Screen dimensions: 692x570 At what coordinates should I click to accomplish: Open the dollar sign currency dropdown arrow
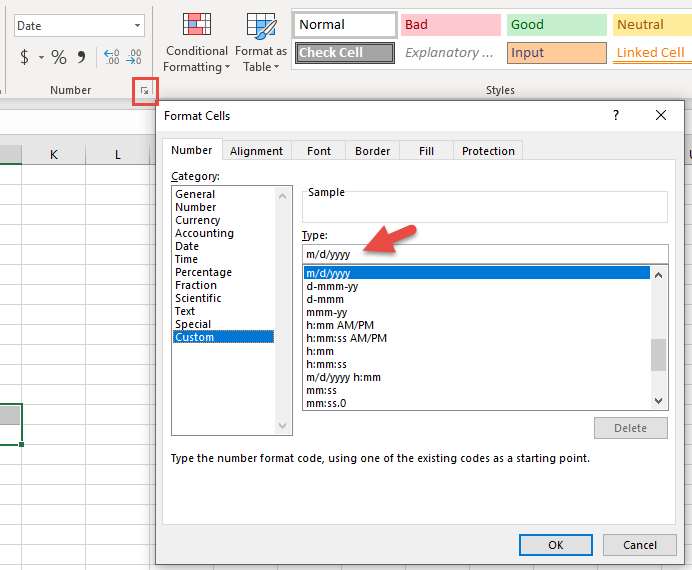tap(41, 57)
